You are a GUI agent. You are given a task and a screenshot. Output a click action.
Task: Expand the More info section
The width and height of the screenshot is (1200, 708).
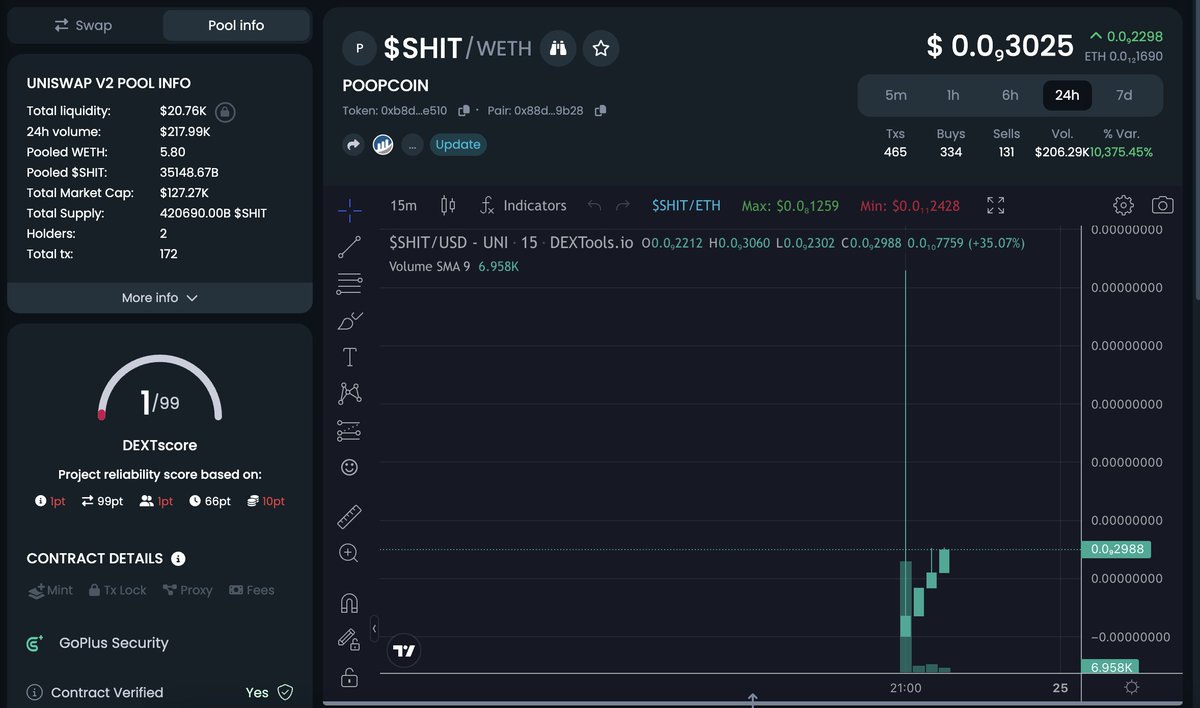coord(160,298)
